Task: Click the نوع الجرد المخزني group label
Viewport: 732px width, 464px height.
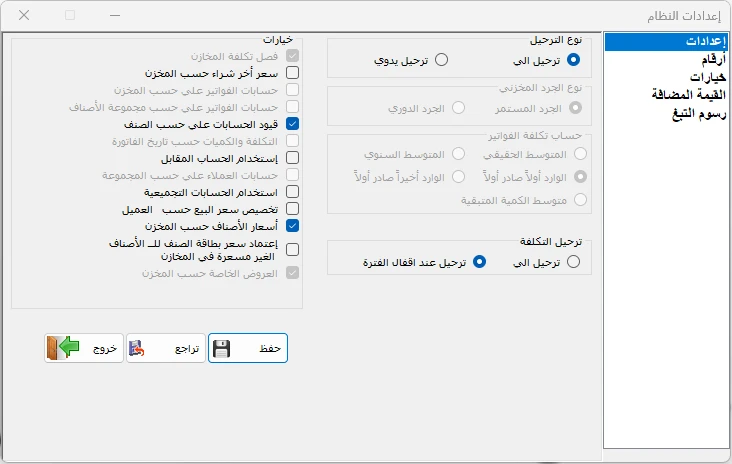Action: click(x=541, y=88)
